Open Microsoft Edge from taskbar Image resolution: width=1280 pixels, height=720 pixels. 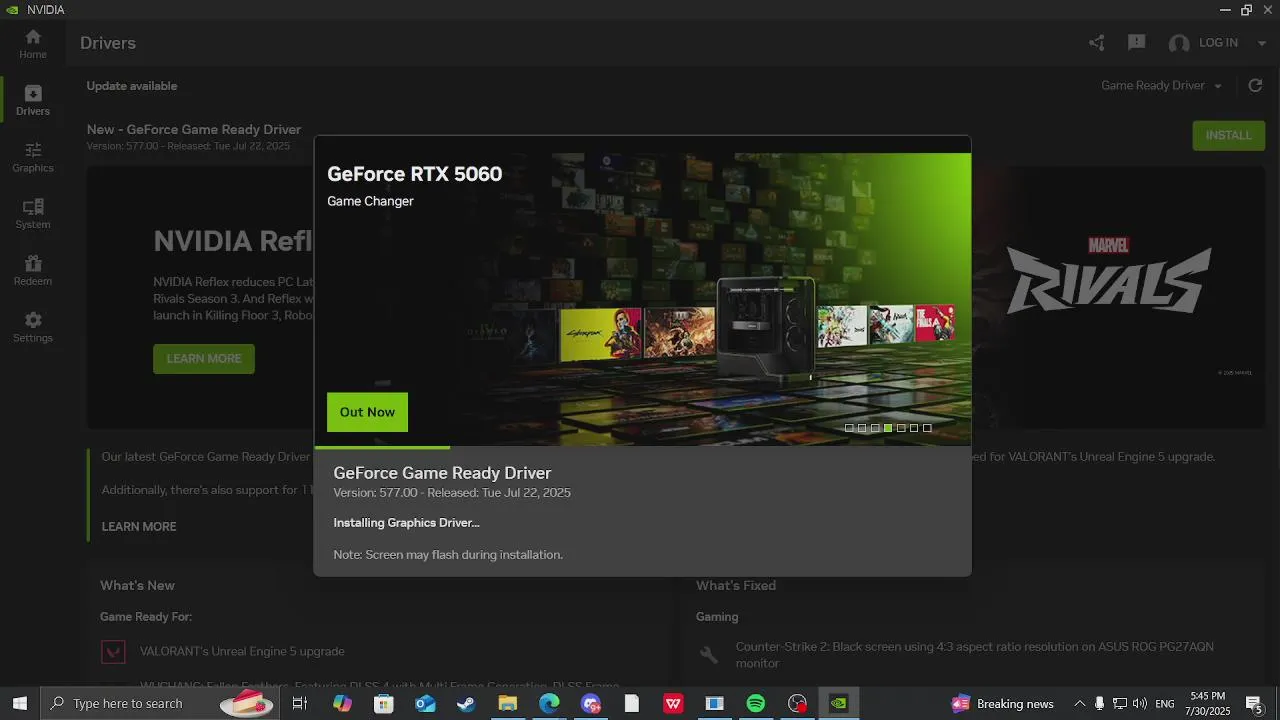click(x=549, y=704)
